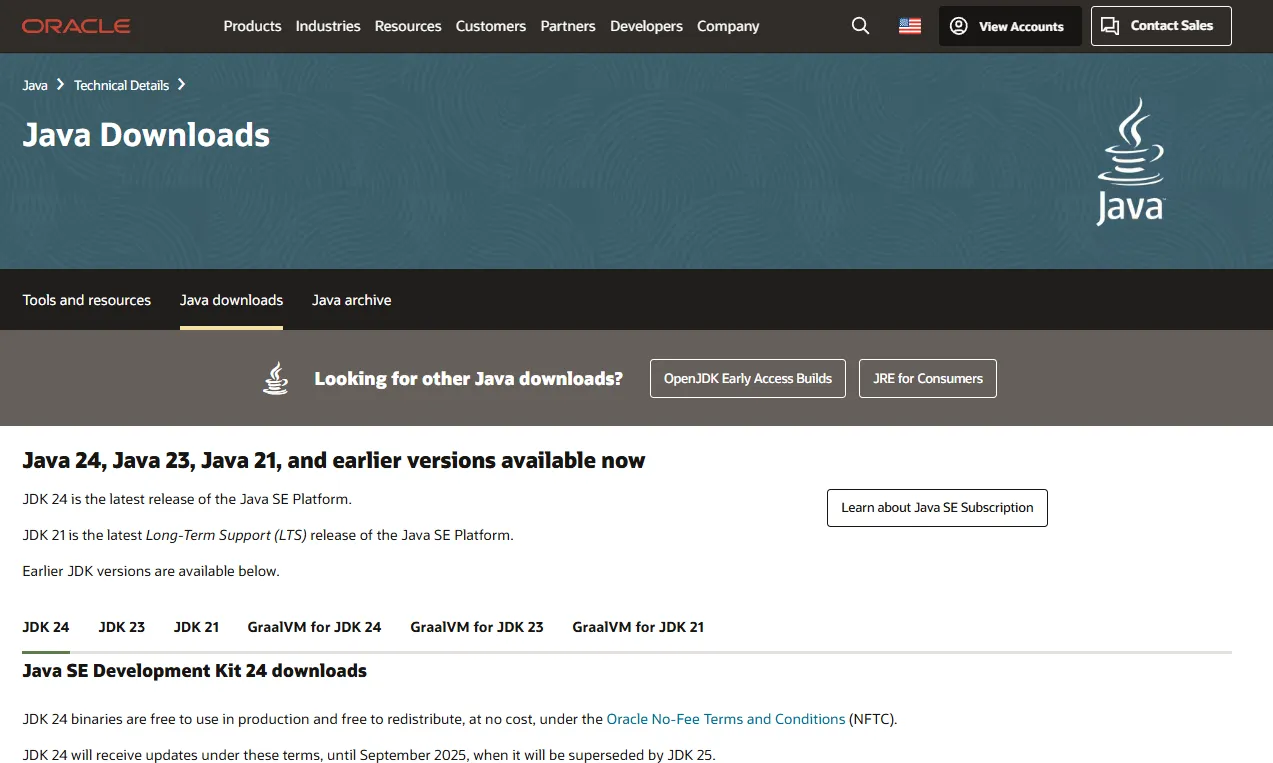Click the chevron after Technical Details breadcrumb
Screen dimensions: 1273x763
pos(181,85)
